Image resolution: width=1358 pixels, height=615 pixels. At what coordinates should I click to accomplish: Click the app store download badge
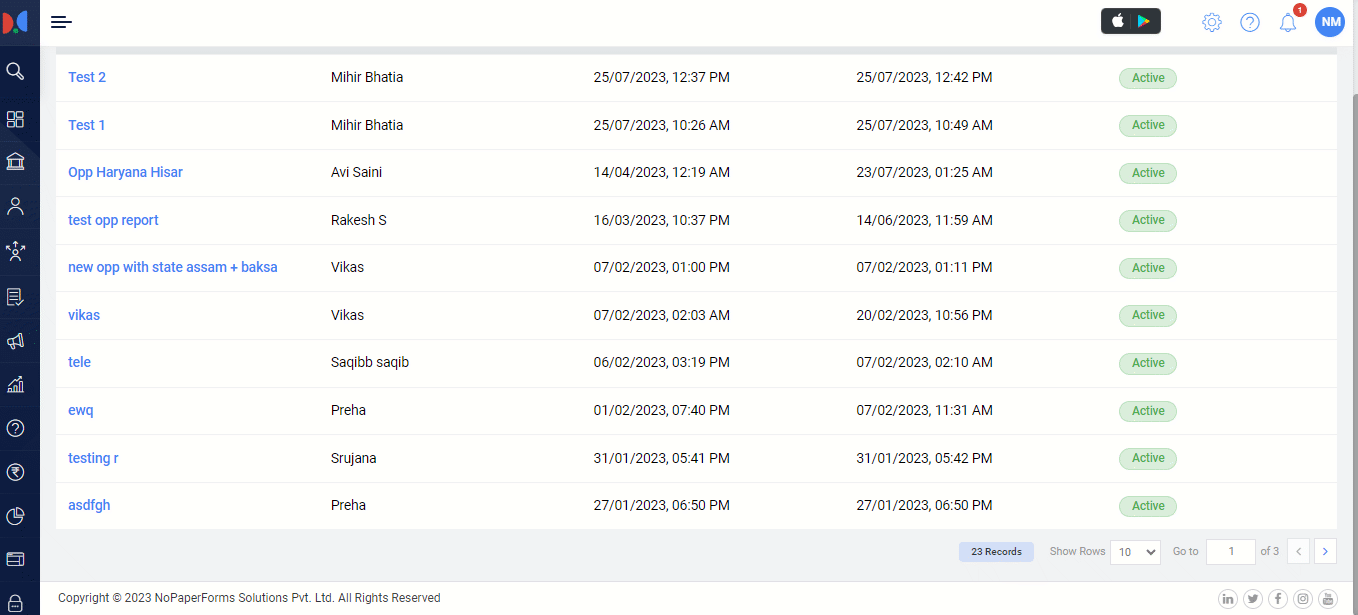click(1130, 21)
